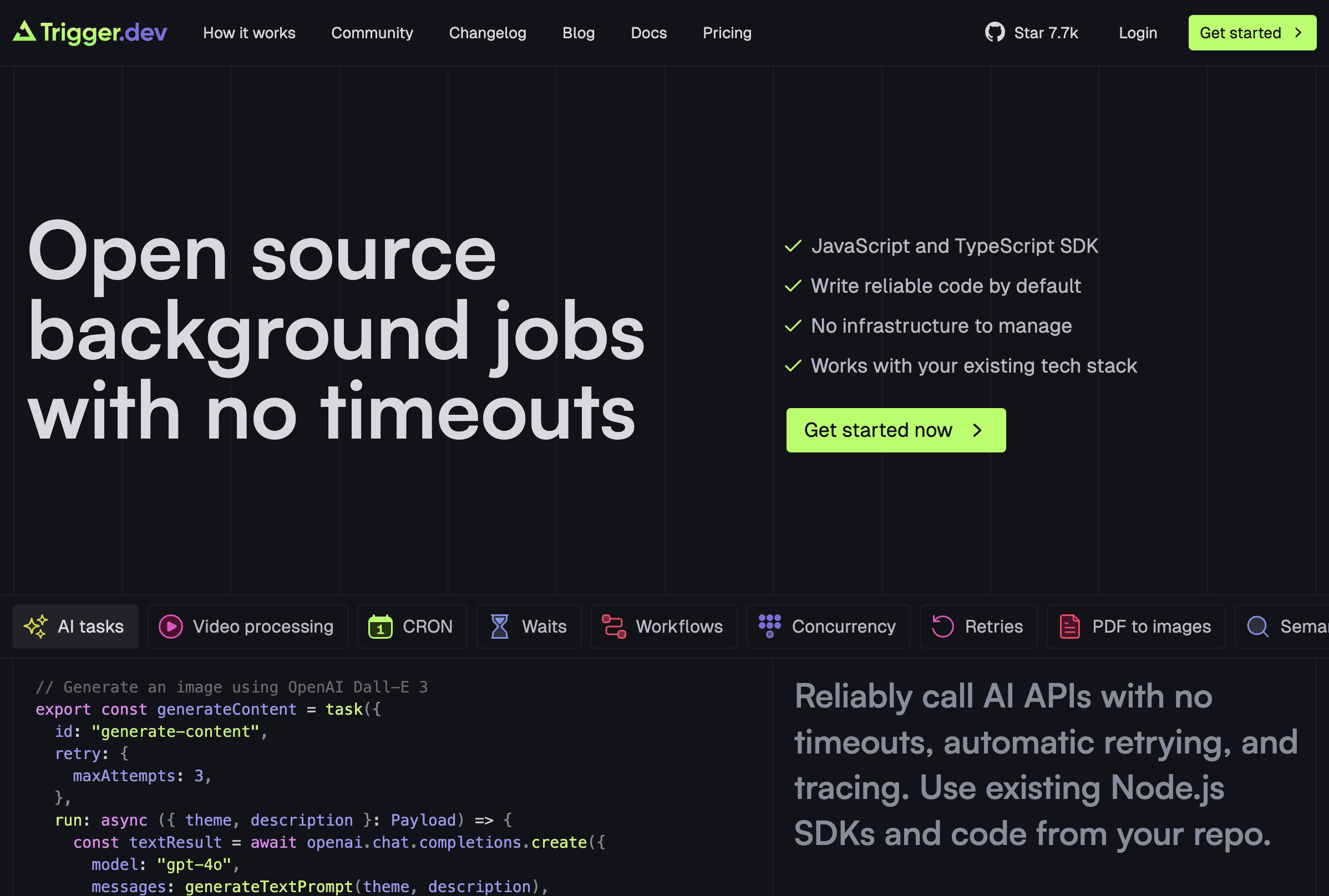Click the Trigger.dev triangle logo icon
The width and height of the screenshot is (1329, 896).
24,32
